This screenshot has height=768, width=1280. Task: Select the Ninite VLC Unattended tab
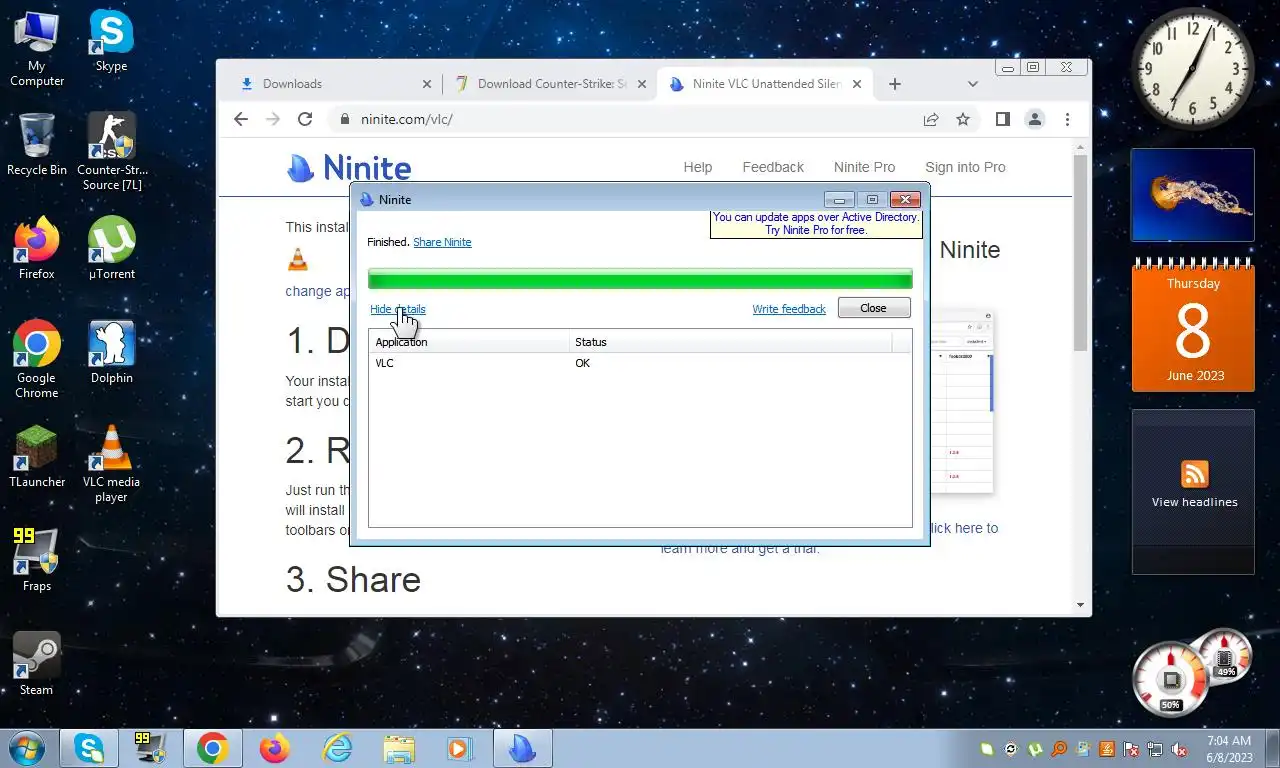766,84
